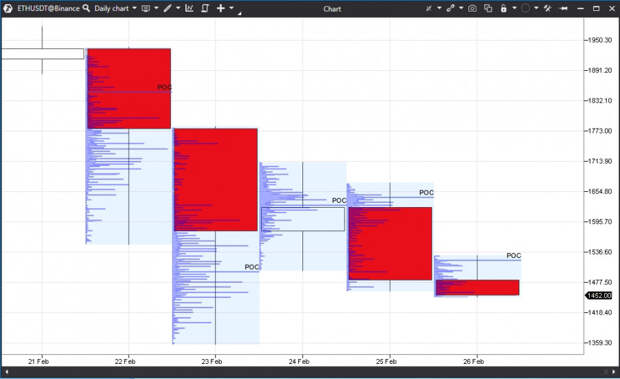Open chart settings via tools wrench icon

(548, 8)
